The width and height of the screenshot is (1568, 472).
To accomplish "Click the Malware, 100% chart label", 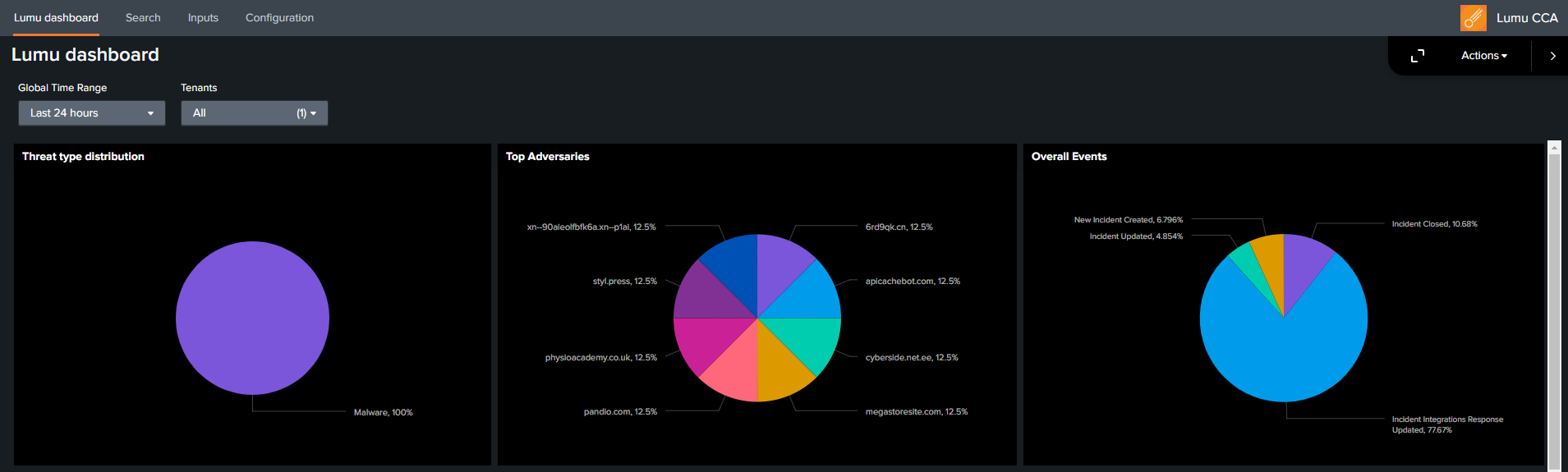I will [x=383, y=413].
